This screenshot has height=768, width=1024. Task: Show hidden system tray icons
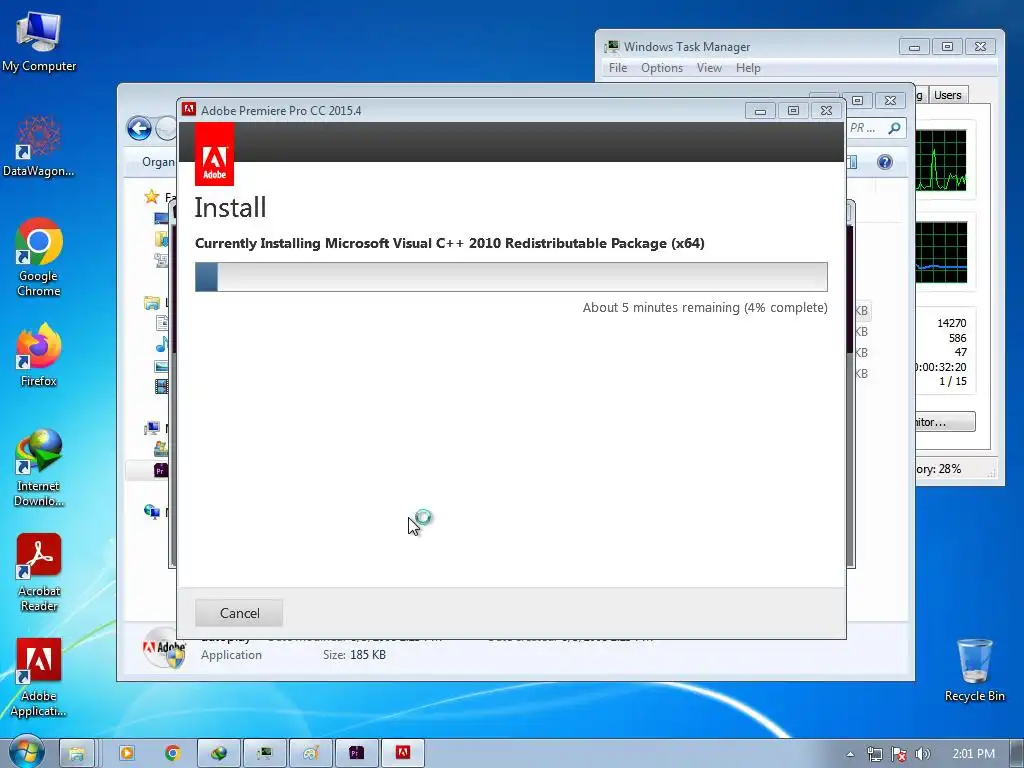point(850,754)
